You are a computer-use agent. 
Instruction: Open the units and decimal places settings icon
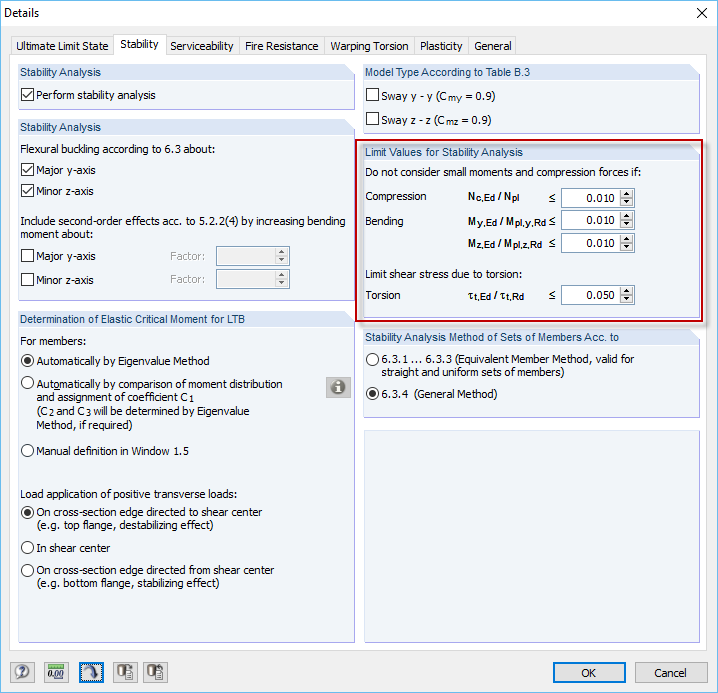(56, 672)
